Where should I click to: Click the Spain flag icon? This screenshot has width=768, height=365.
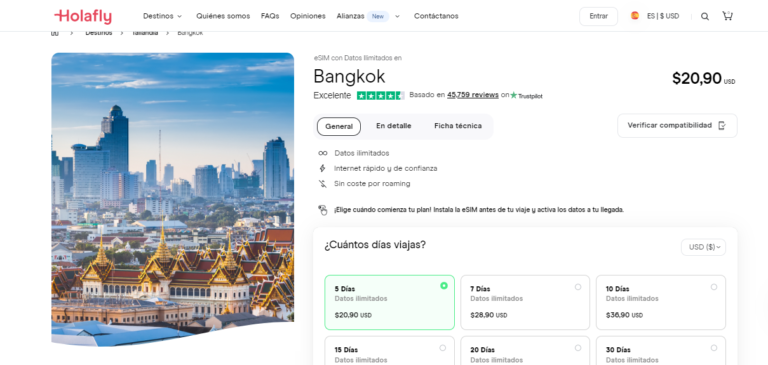(x=635, y=16)
